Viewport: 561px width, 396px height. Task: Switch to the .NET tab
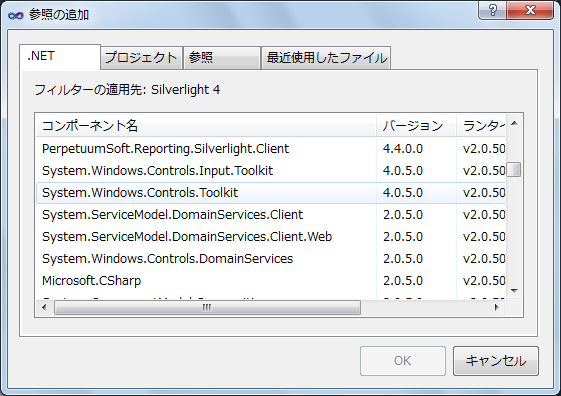point(60,56)
